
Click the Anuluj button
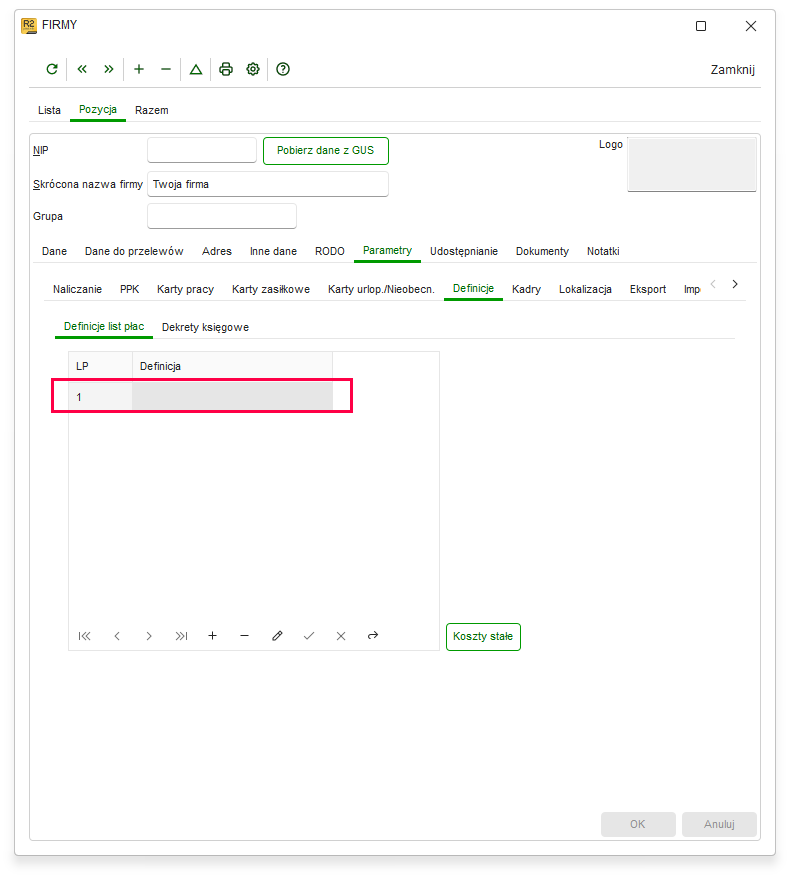click(x=719, y=824)
